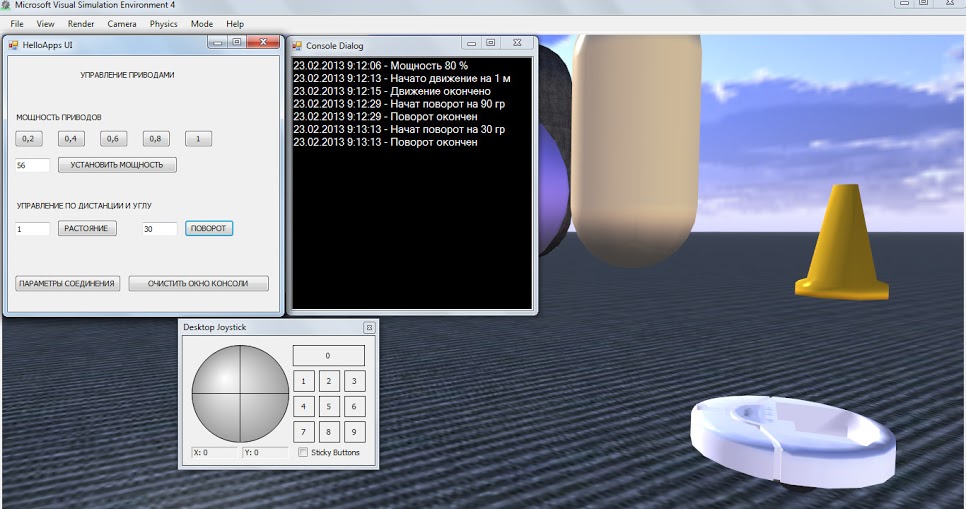
Task: Set drive power with the 0,8 button
Action: click(x=155, y=139)
